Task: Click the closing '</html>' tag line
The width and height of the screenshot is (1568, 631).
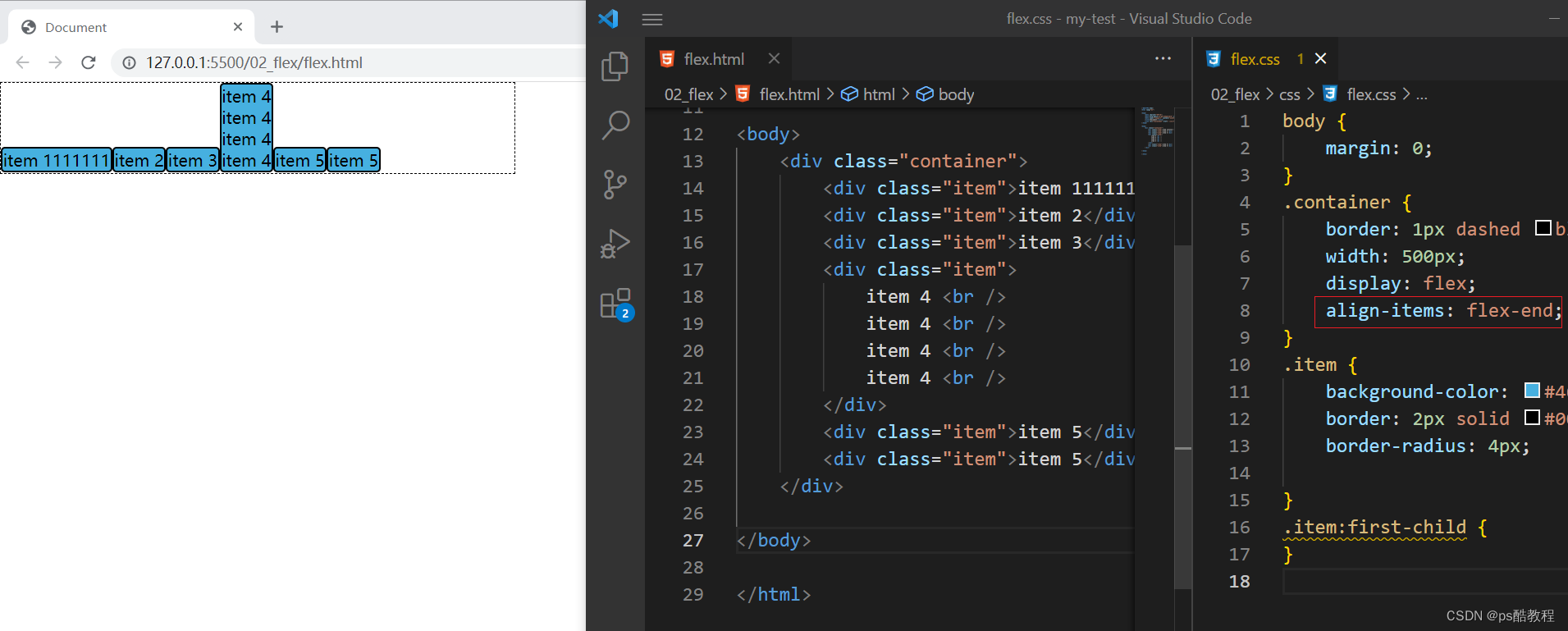Action: click(774, 594)
